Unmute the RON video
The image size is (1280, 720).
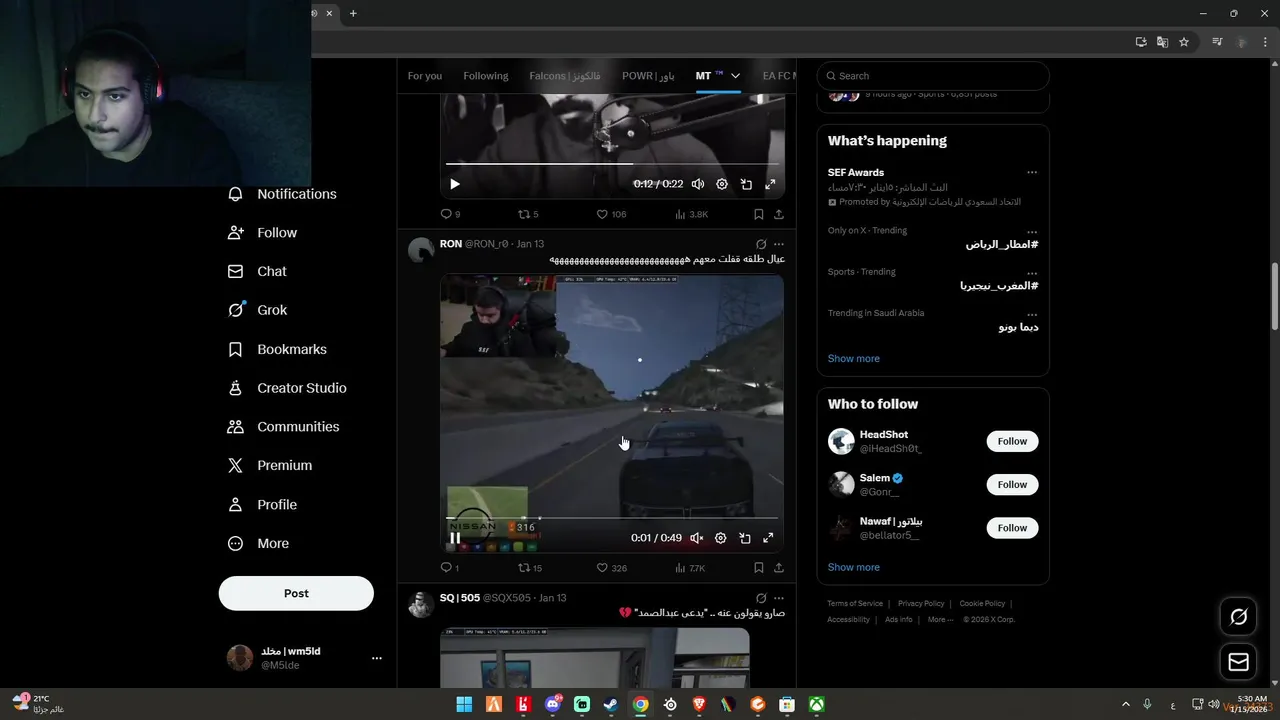697,538
